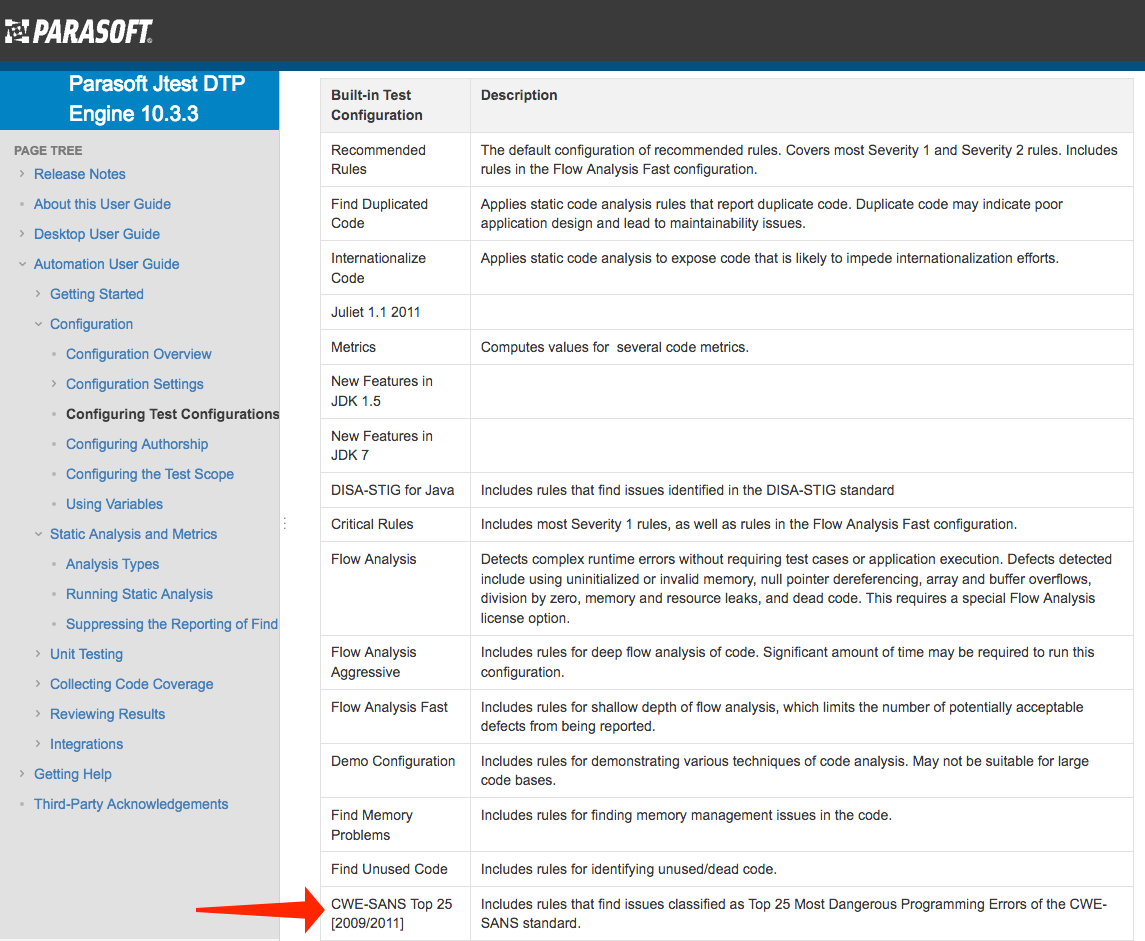The image size is (1145, 941).
Task: Expand Desktop User Guide chevron
Action: click(22, 234)
